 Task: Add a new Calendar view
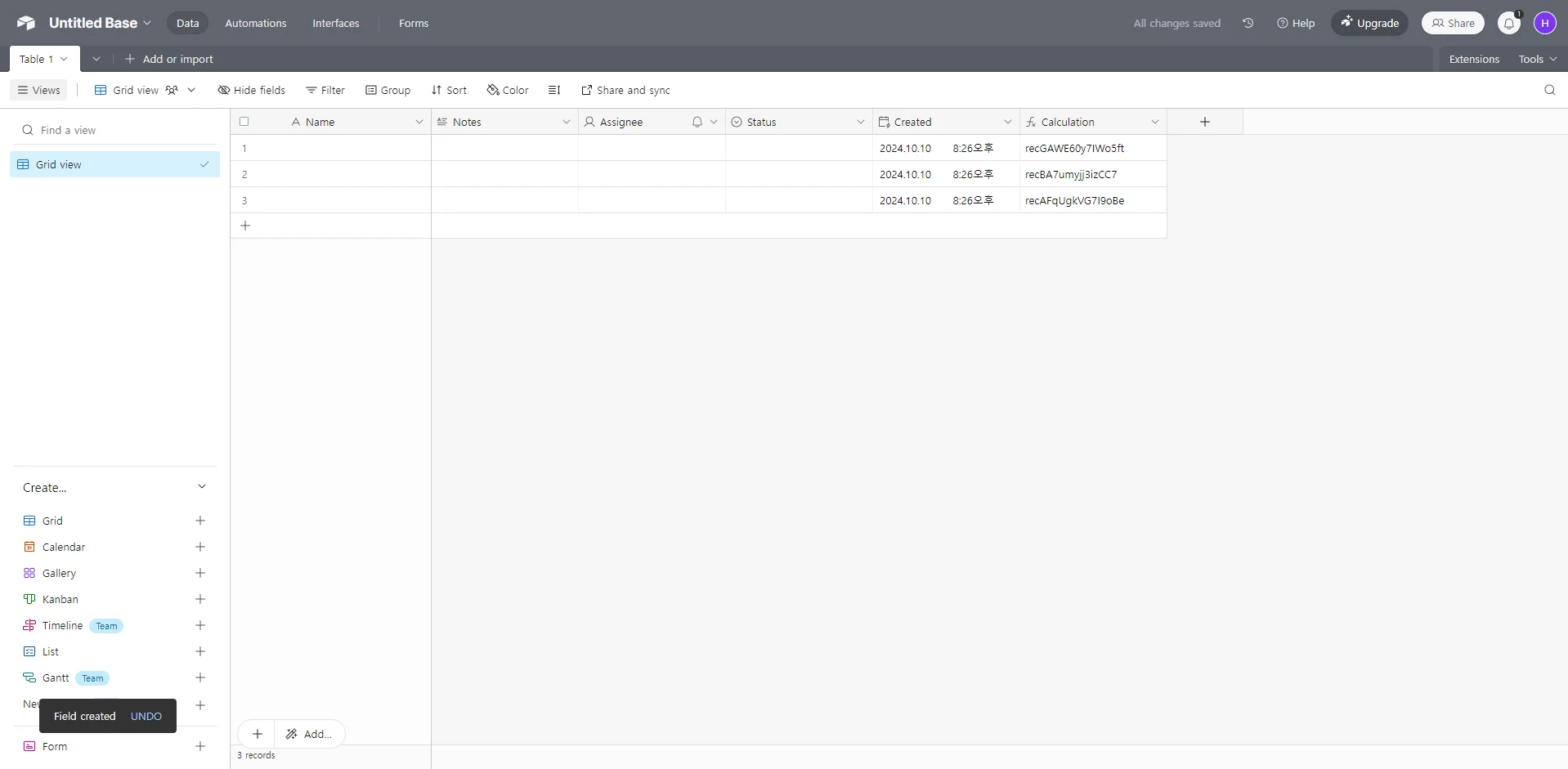[200, 547]
